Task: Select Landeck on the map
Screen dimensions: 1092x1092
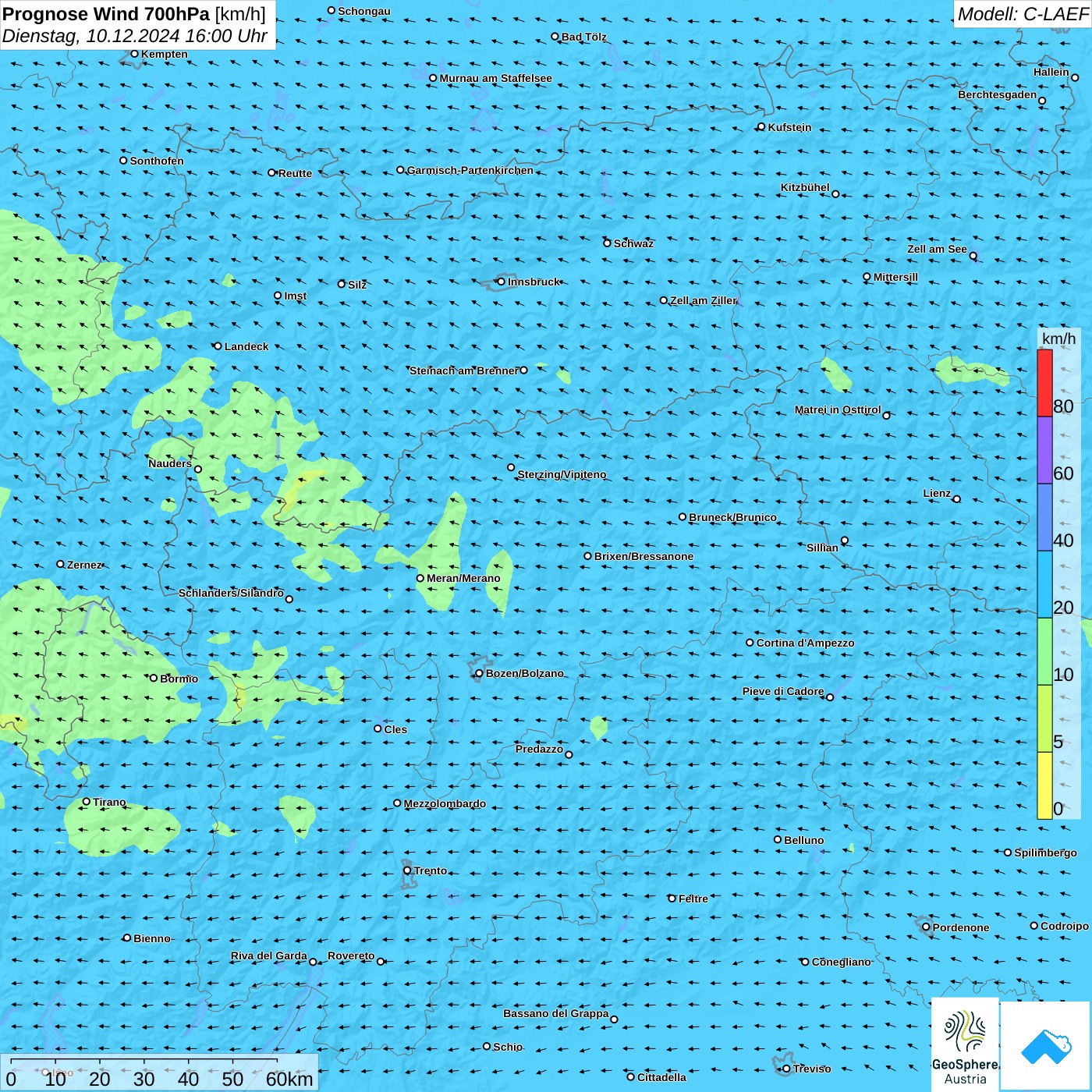Action: coord(246,346)
